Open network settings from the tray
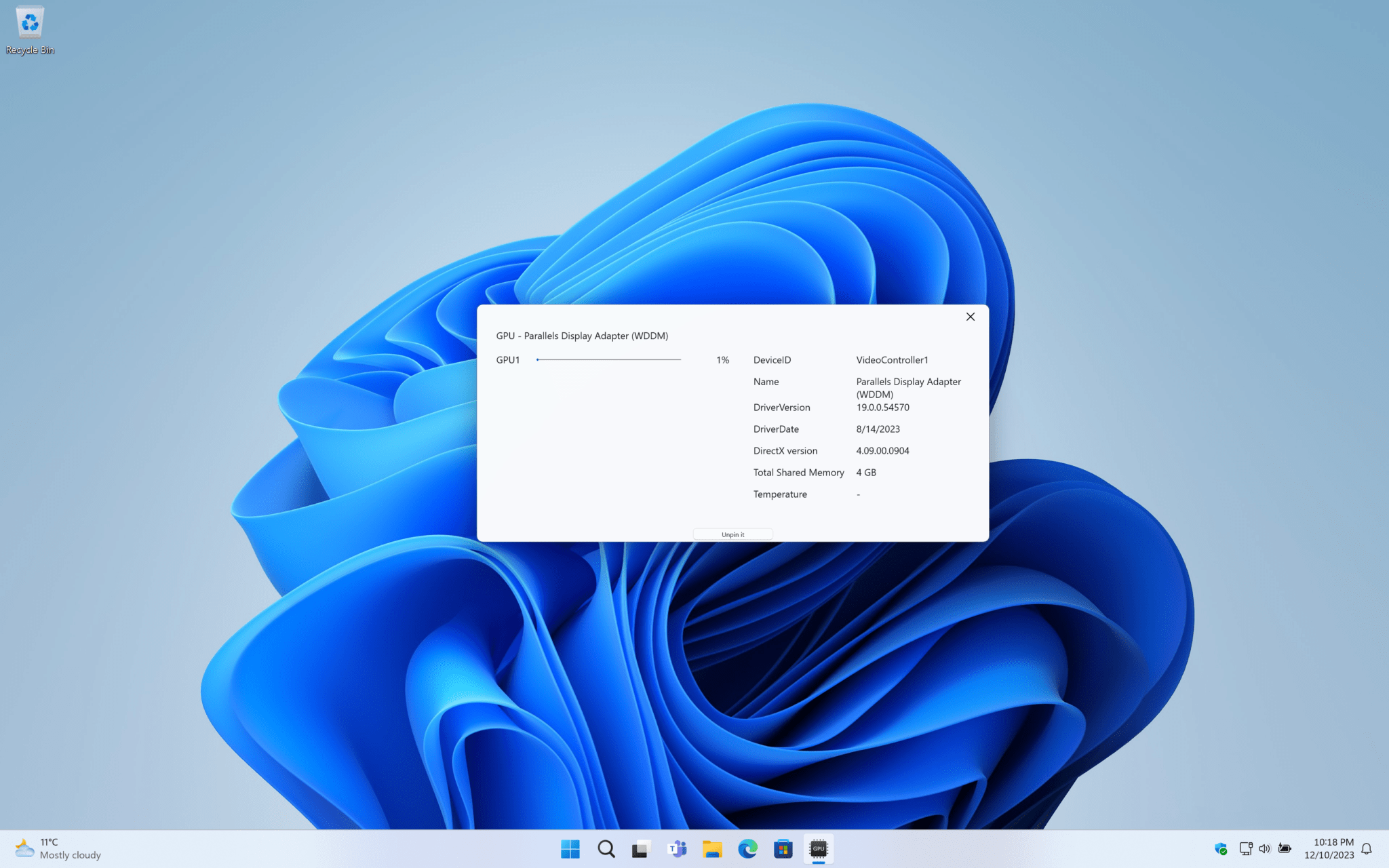1389x868 pixels. pyautogui.click(x=1245, y=848)
